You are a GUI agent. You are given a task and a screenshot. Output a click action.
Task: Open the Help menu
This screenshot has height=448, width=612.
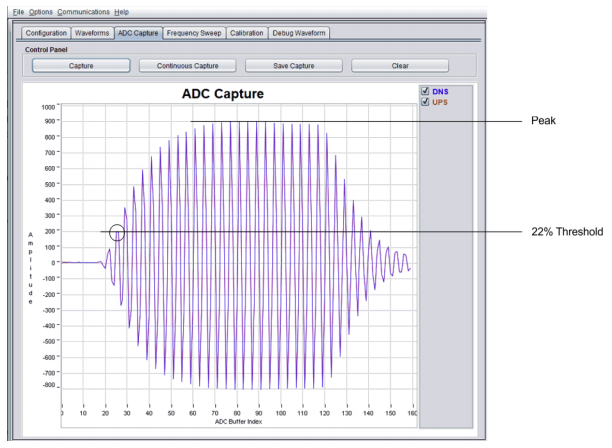pos(121,11)
